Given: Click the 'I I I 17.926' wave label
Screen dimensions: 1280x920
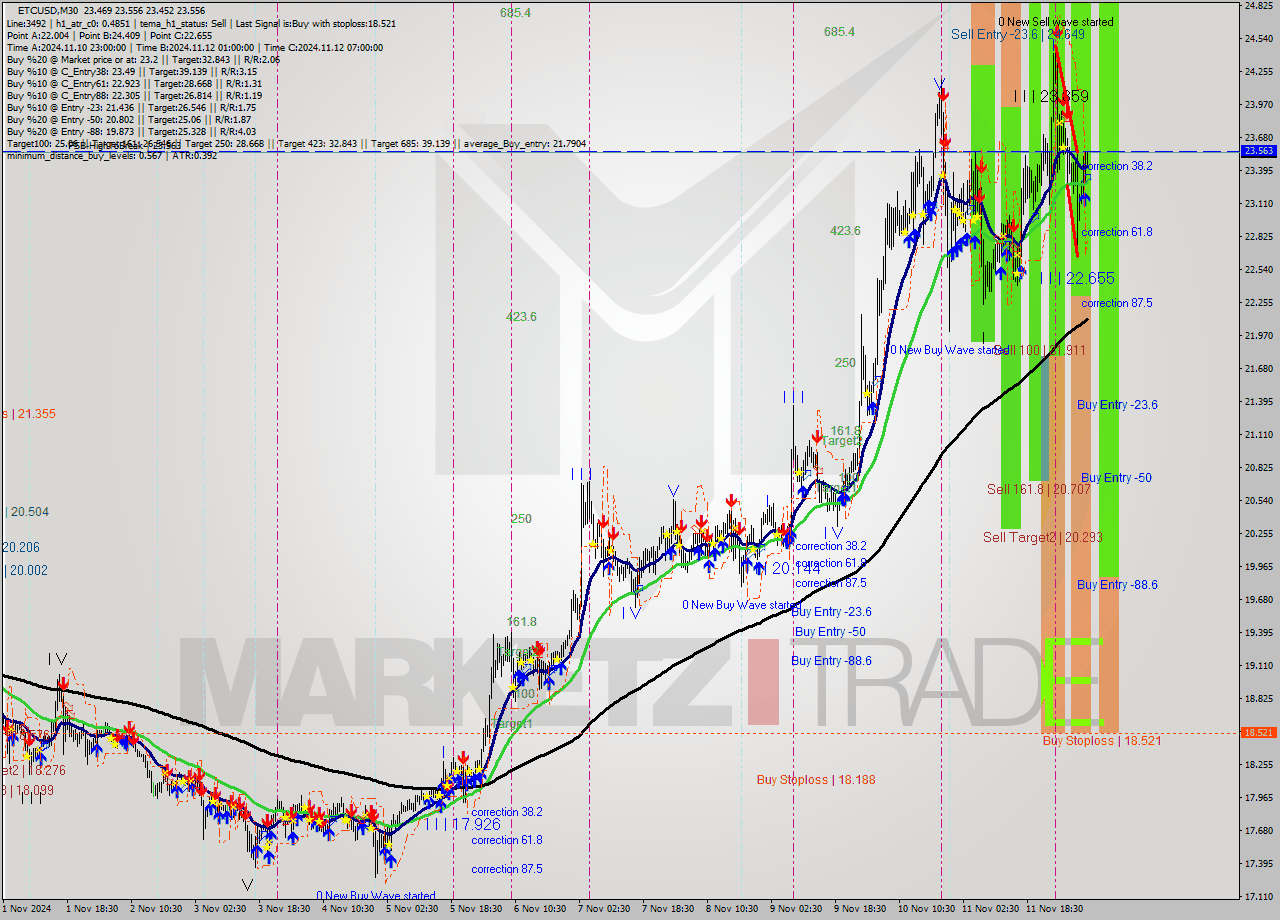Looking at the screenshot, I should tap(463, 825).
